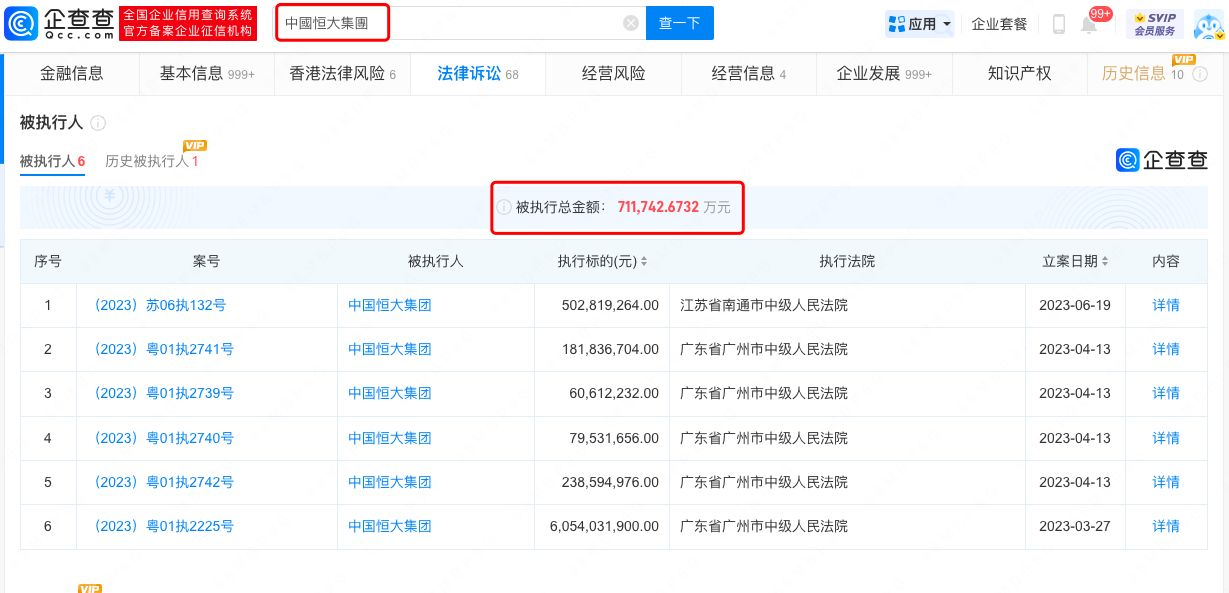Screen dimensions: 1229x593
Task: Click the info icon beside 被执行人 heading
Action: [98, 123]
